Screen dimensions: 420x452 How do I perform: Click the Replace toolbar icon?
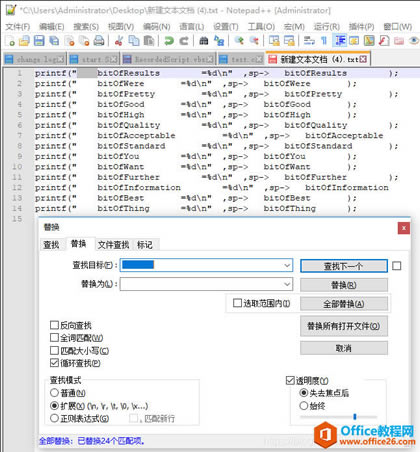click(x=219, y=41)
